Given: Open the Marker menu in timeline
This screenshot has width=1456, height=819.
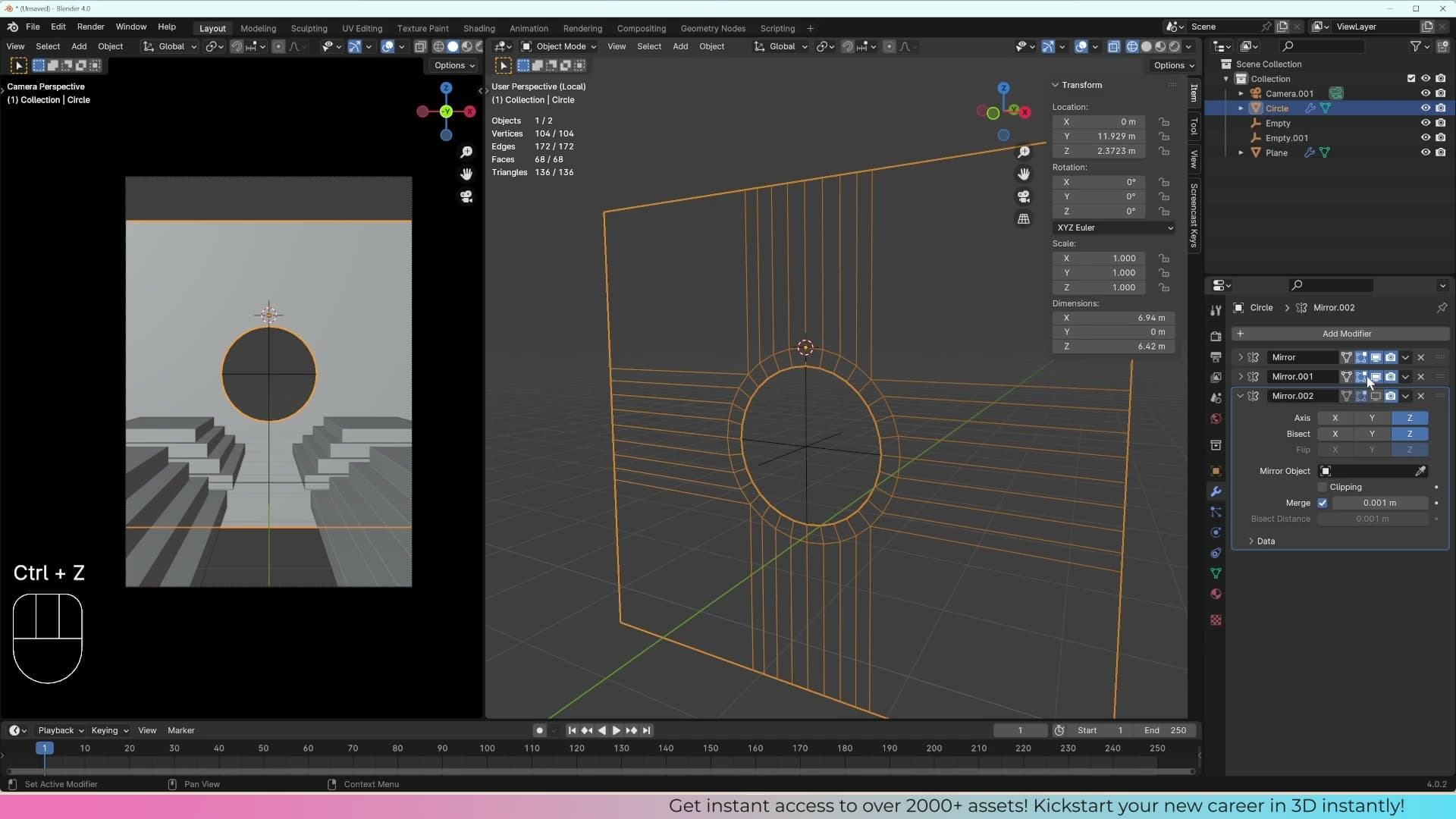Looking at the screenshot, I should click(180, 730).
